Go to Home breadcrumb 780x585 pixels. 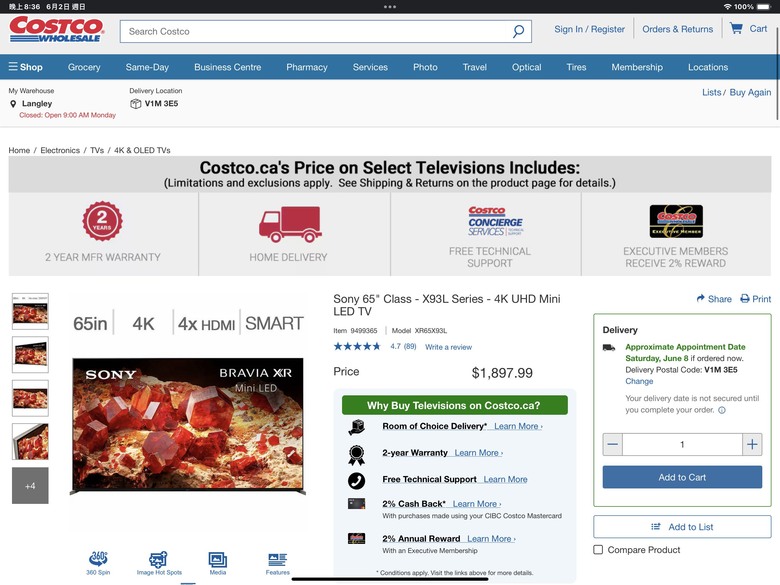(19, 150)
